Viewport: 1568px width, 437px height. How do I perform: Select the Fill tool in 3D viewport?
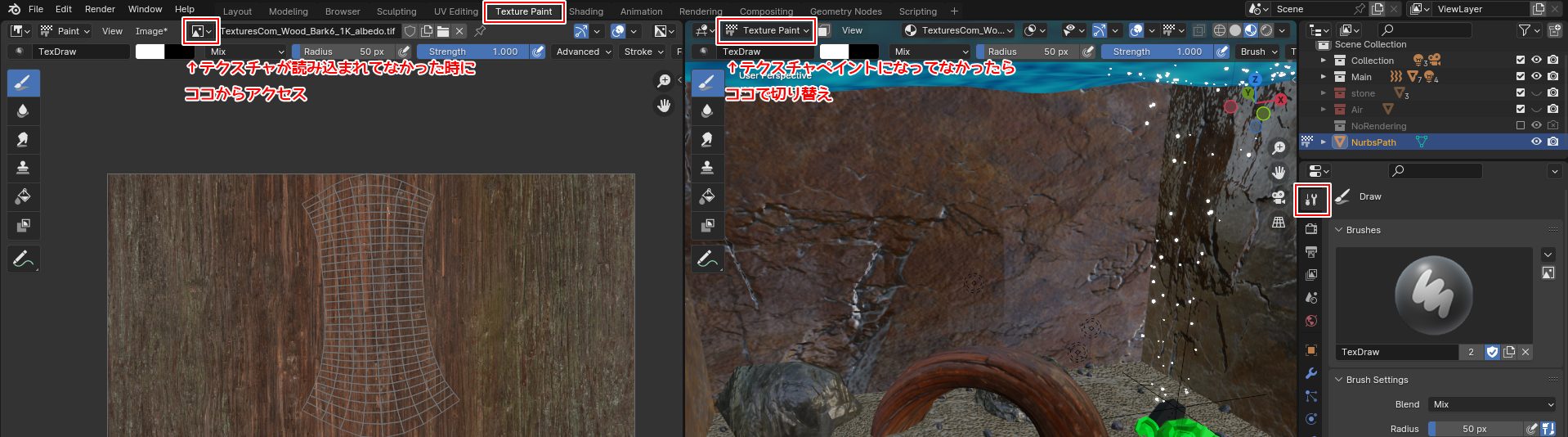click(707, 196)
